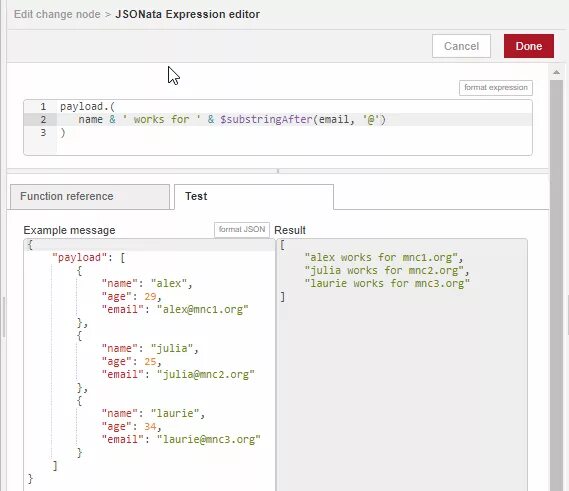This screenshot has height=491, width=569.
Task: Click the age value 29 in example
Action: pyautogui.click(x=150, y=296)
